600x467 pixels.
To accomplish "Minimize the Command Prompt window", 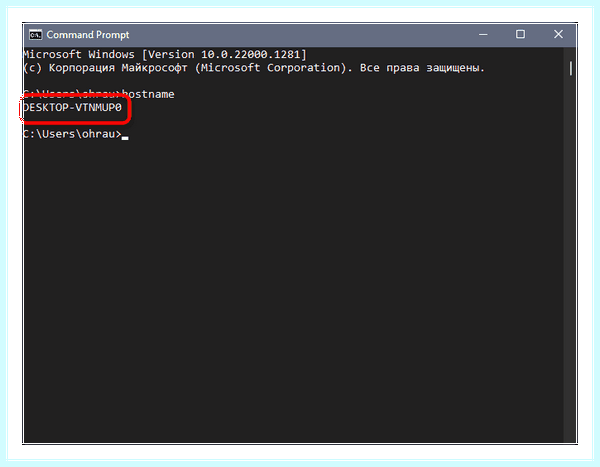I will click(483, 35).
